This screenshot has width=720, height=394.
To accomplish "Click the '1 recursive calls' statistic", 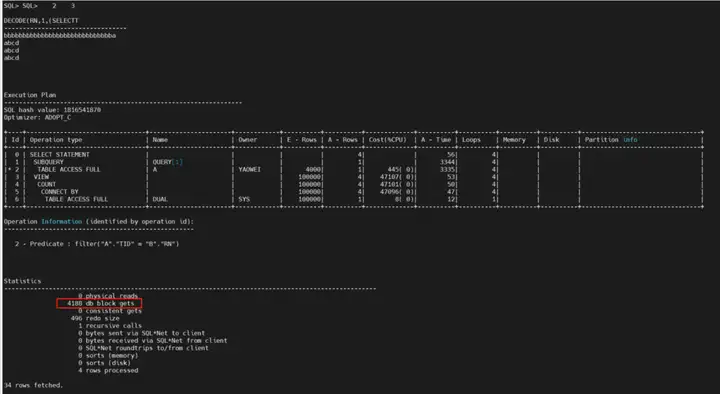I will (x=110, y=326).
